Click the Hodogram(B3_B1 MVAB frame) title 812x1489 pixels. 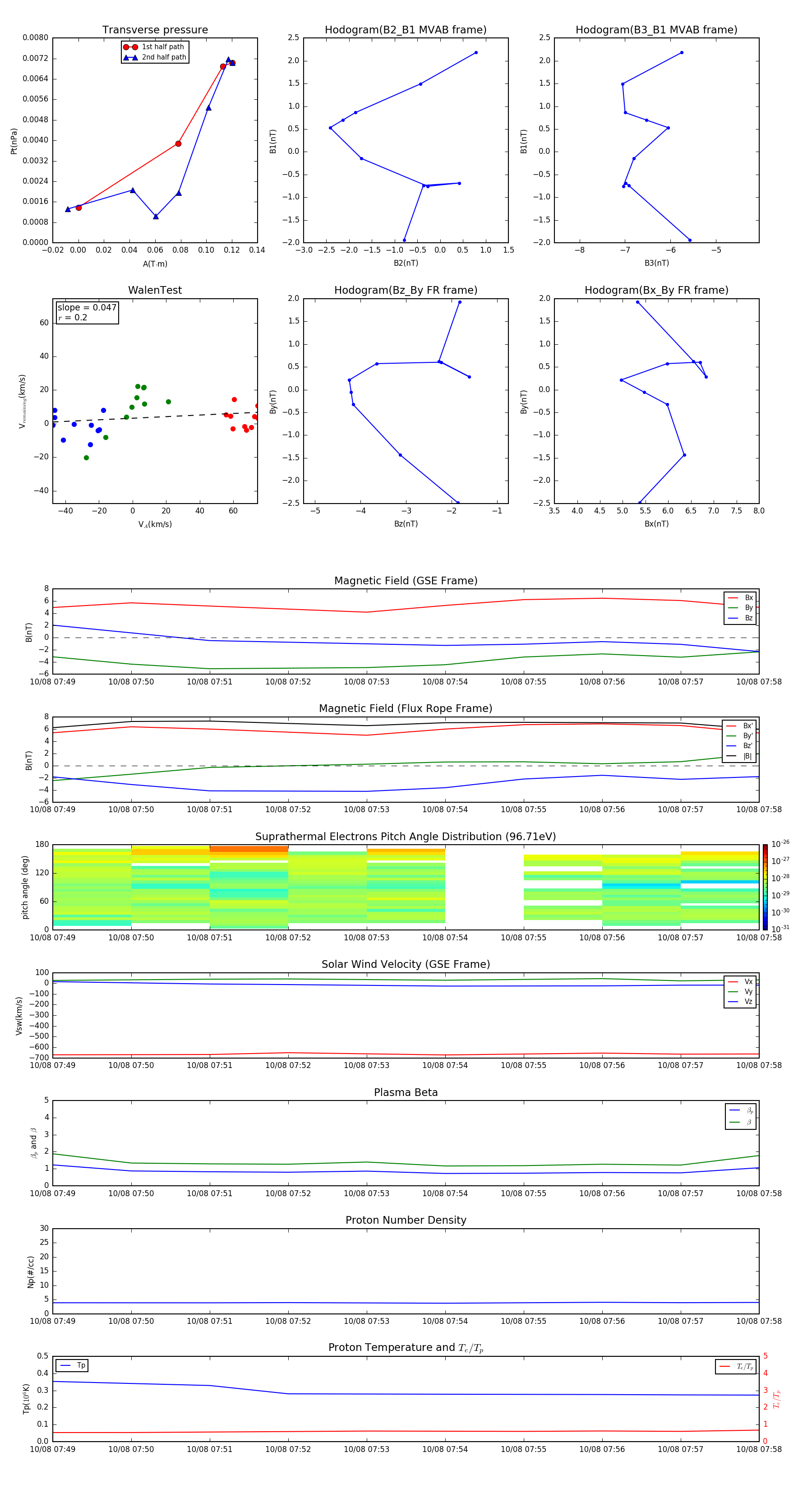pos(656,29)
